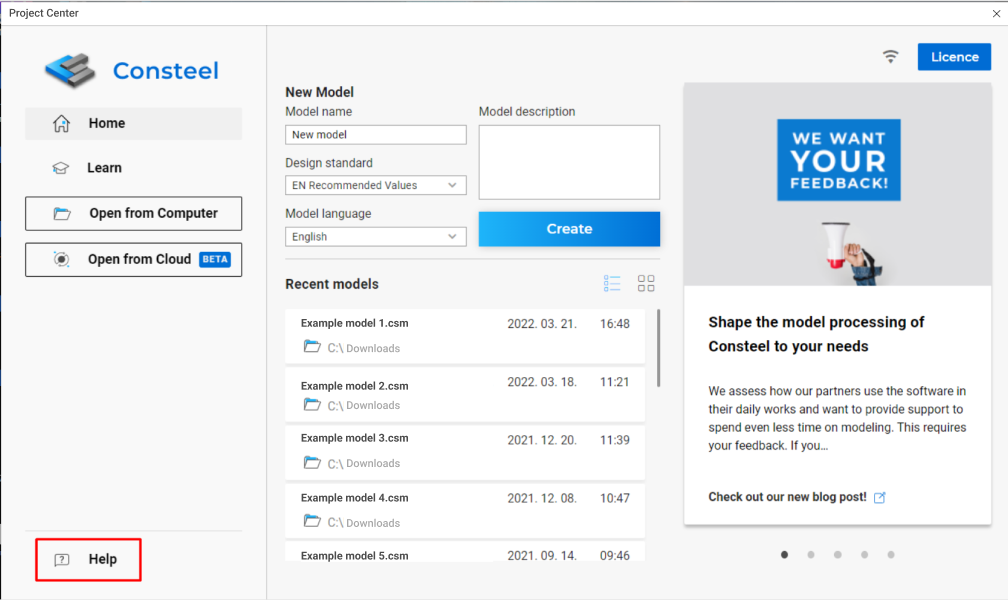Click the time 11:21 of Example model 2

tap(615, 382)
